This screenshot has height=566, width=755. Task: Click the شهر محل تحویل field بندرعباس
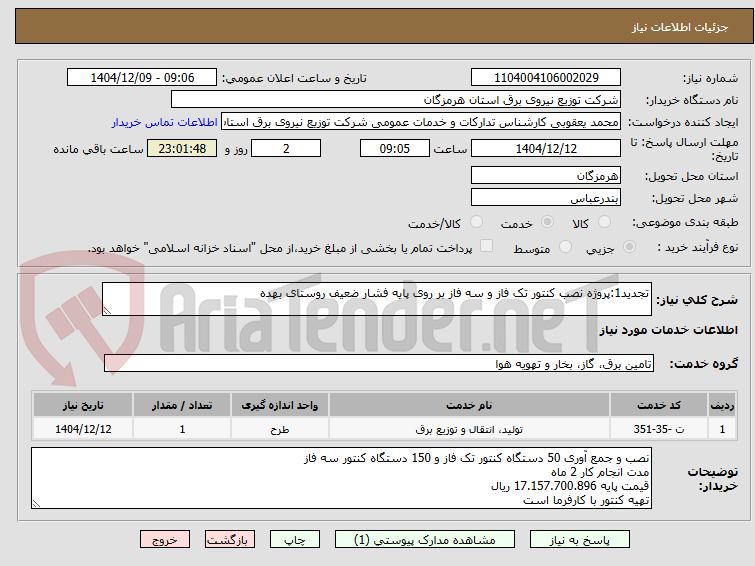tap(546, 197)
